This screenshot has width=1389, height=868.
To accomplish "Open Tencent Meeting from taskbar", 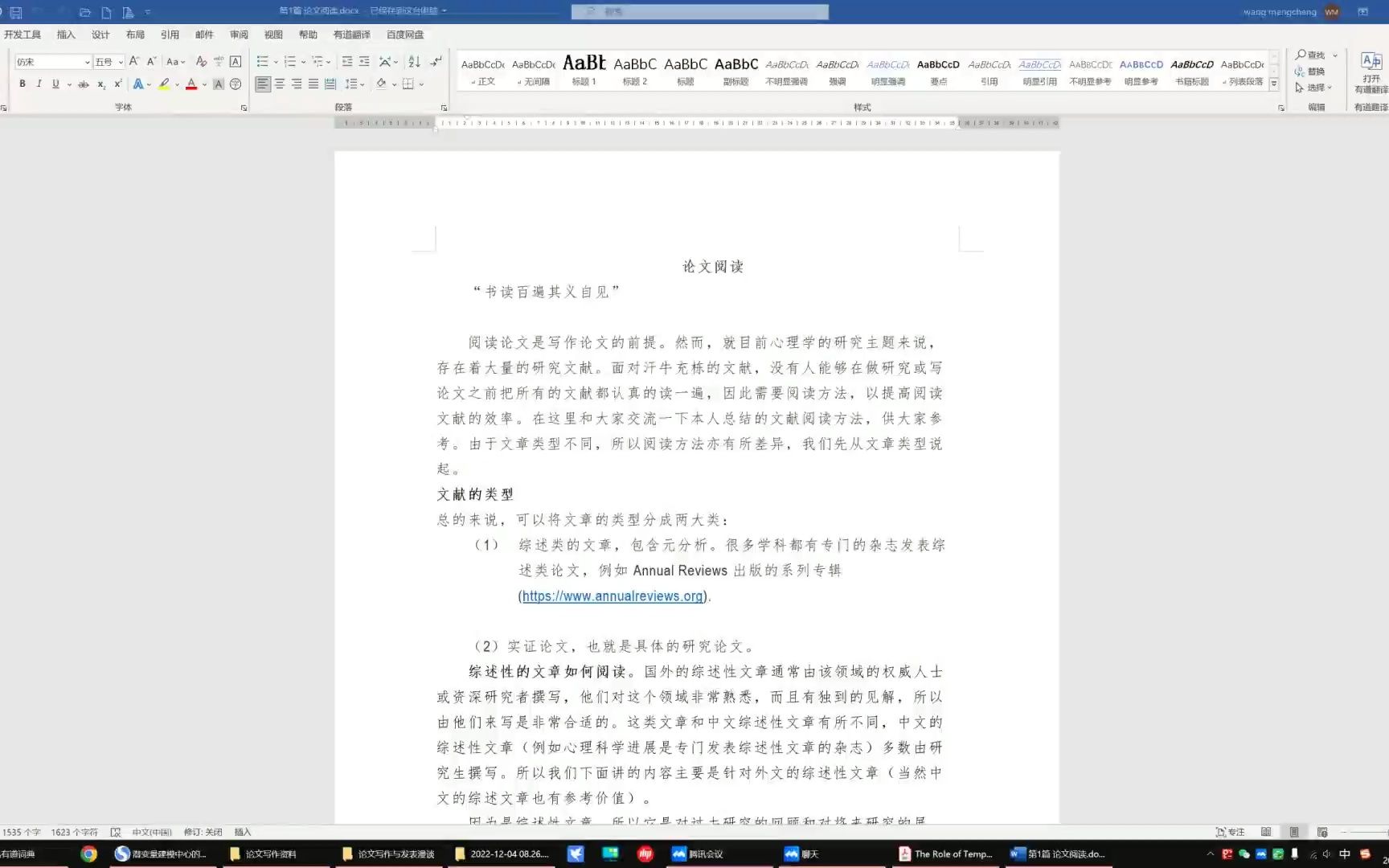I will (x=698, y=854).
